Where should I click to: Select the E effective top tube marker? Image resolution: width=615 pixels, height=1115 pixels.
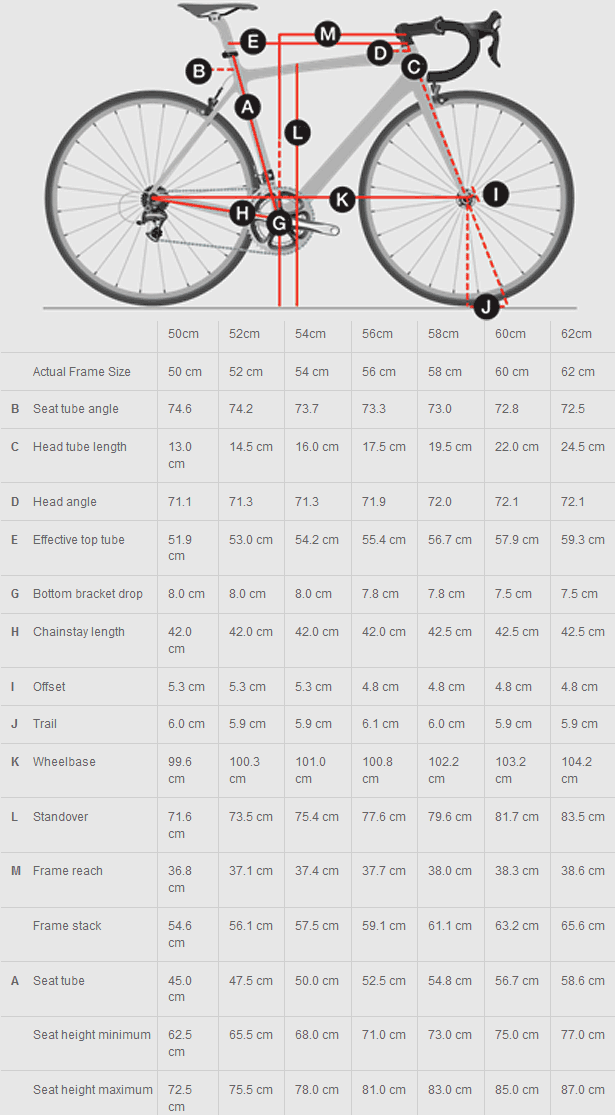point(252,42)
